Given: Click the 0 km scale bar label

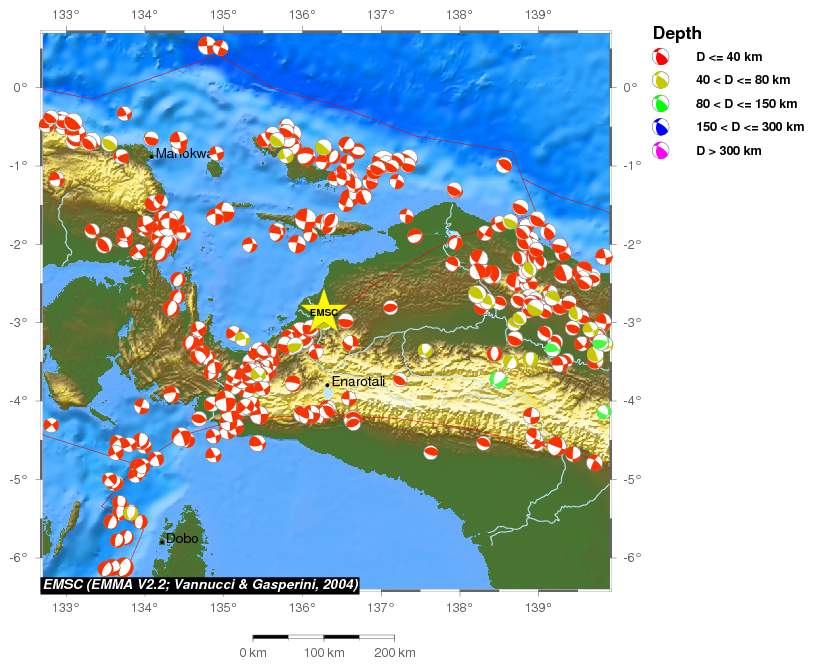Looking at the screenshot, I should click(x=253, y=653).
